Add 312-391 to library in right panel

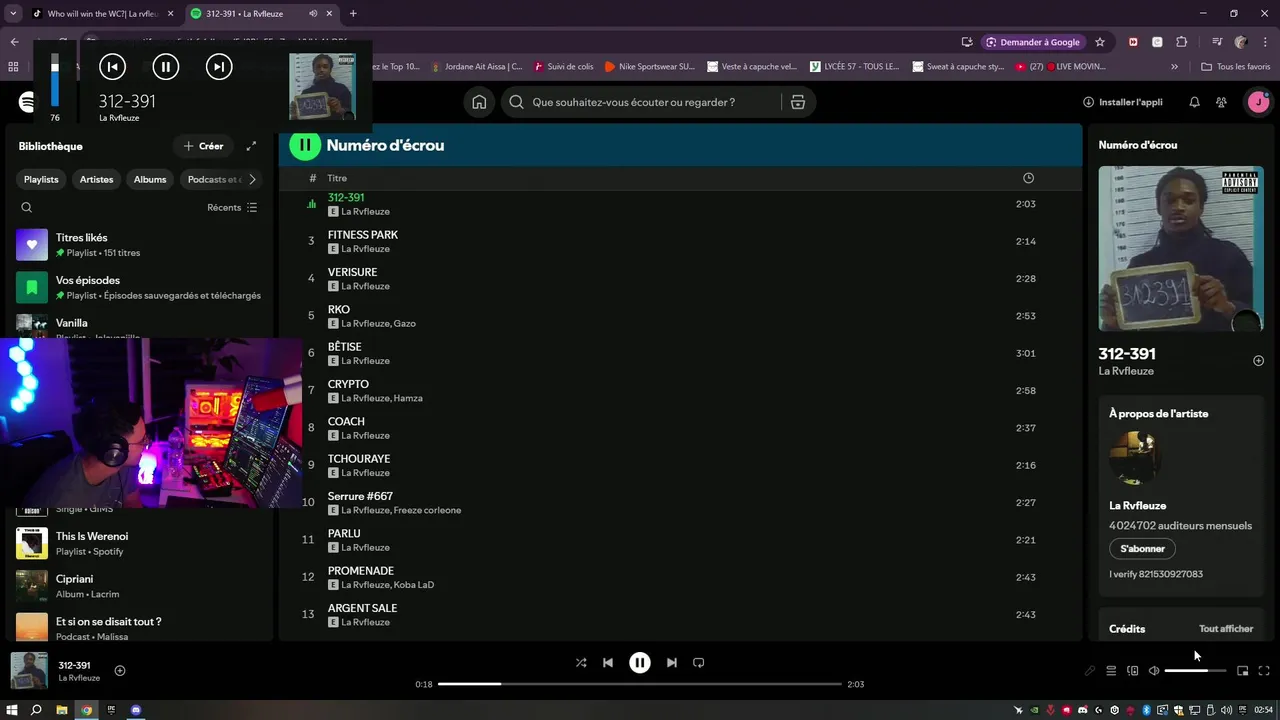click(1258, 360)
